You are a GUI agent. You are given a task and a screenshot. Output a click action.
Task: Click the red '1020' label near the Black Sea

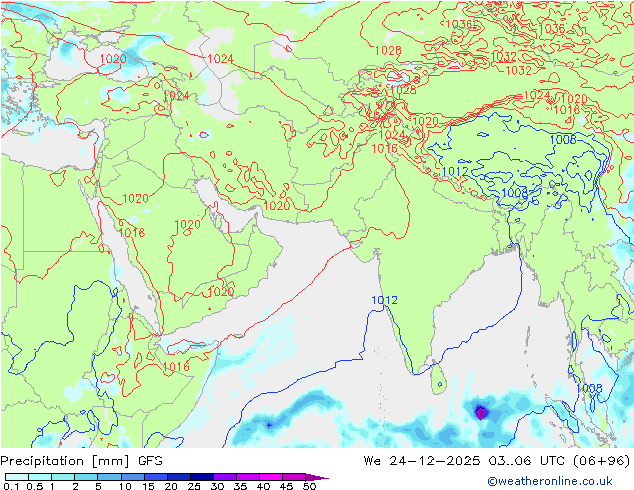point(113,59)
